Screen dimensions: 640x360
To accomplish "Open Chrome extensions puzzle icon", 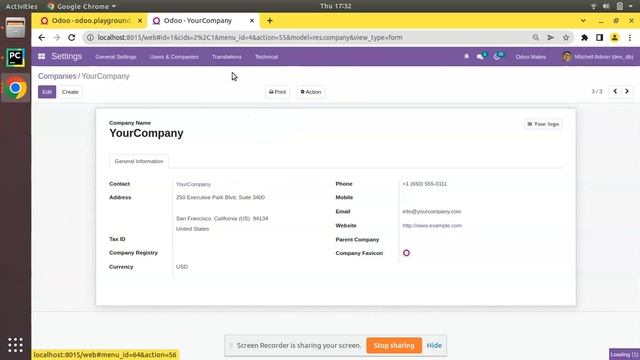I will pyautogui.click(x=584, y=38).
